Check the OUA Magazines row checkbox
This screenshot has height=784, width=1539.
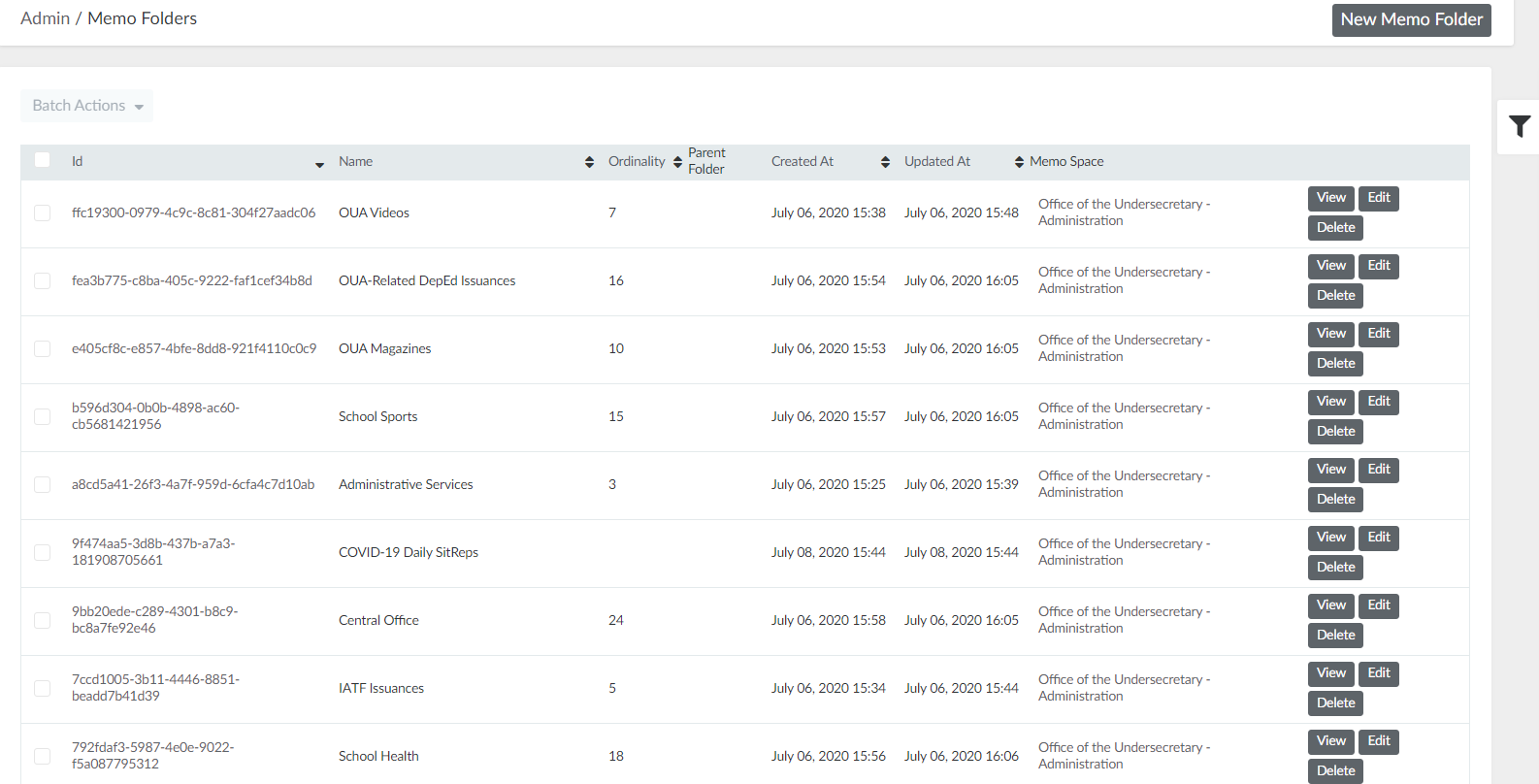pos(43,348)
